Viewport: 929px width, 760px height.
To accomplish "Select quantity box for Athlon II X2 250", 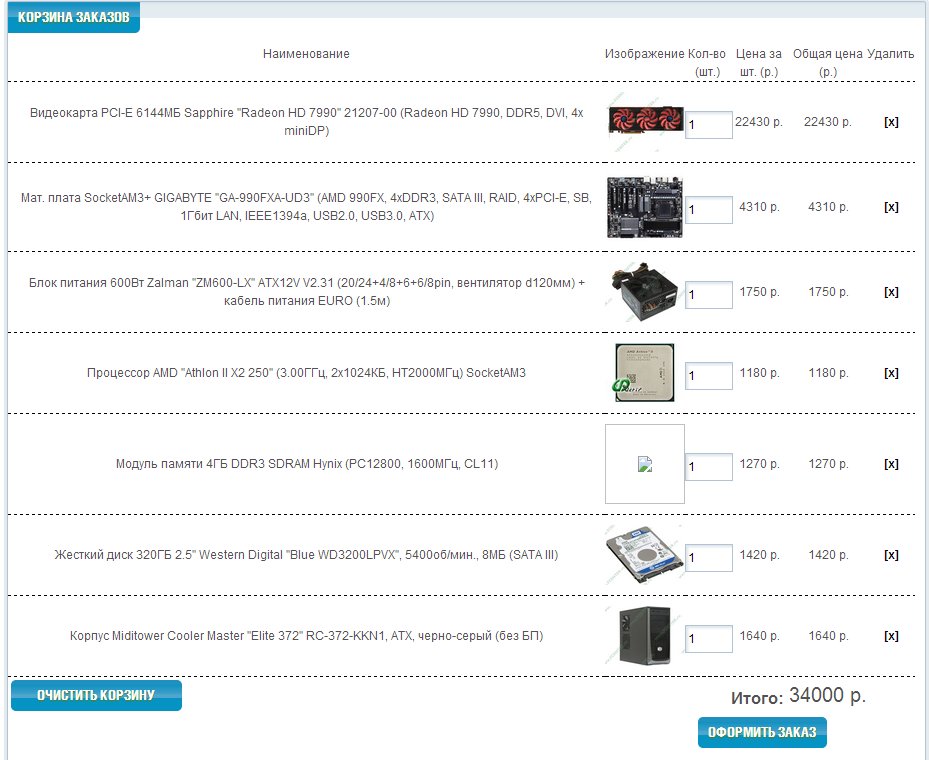I will (709, 376).
